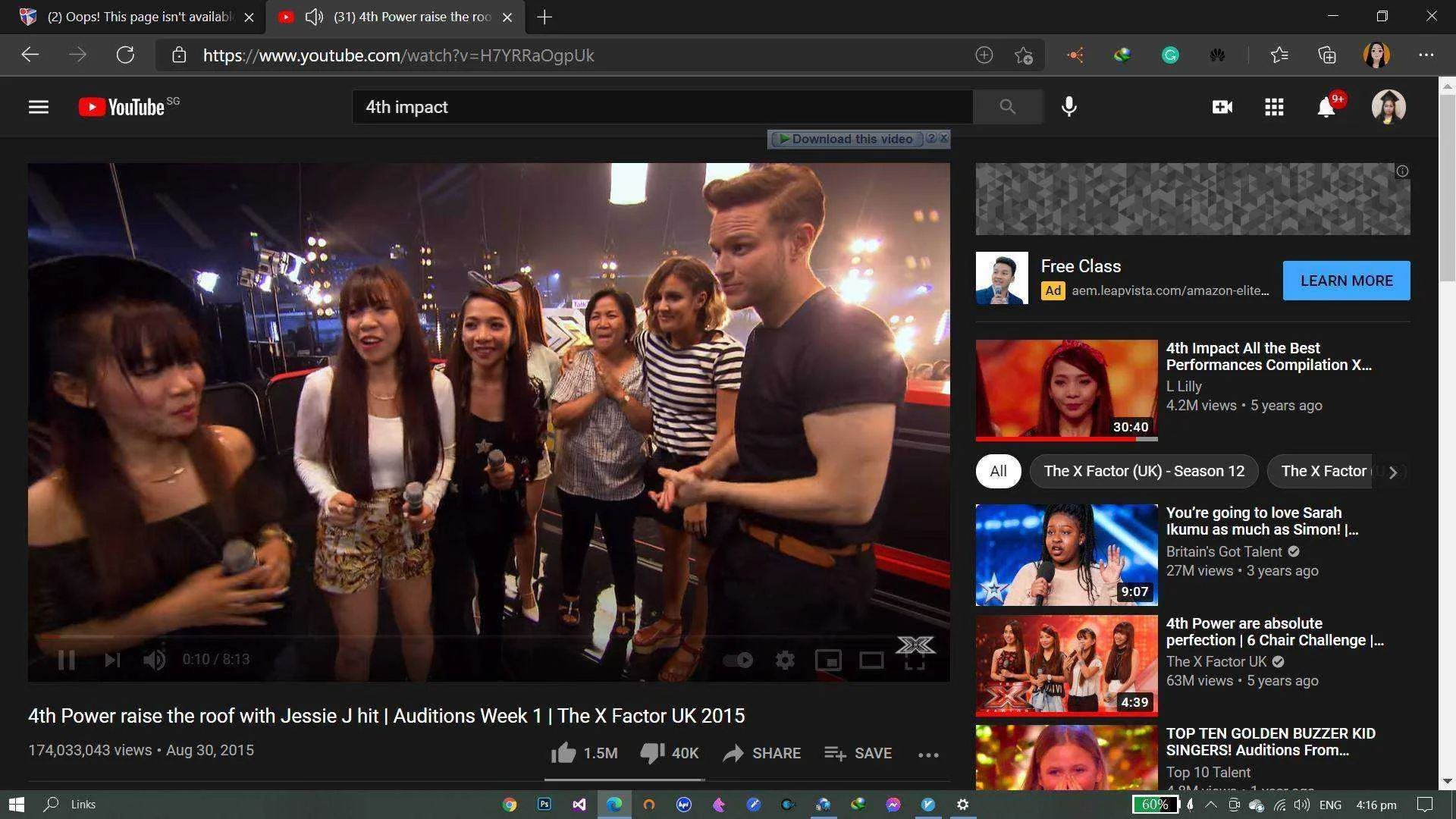Open Sarah Ikumu video title link
The height and width of the screenshot is (819, 1456).
(1262, 521)
